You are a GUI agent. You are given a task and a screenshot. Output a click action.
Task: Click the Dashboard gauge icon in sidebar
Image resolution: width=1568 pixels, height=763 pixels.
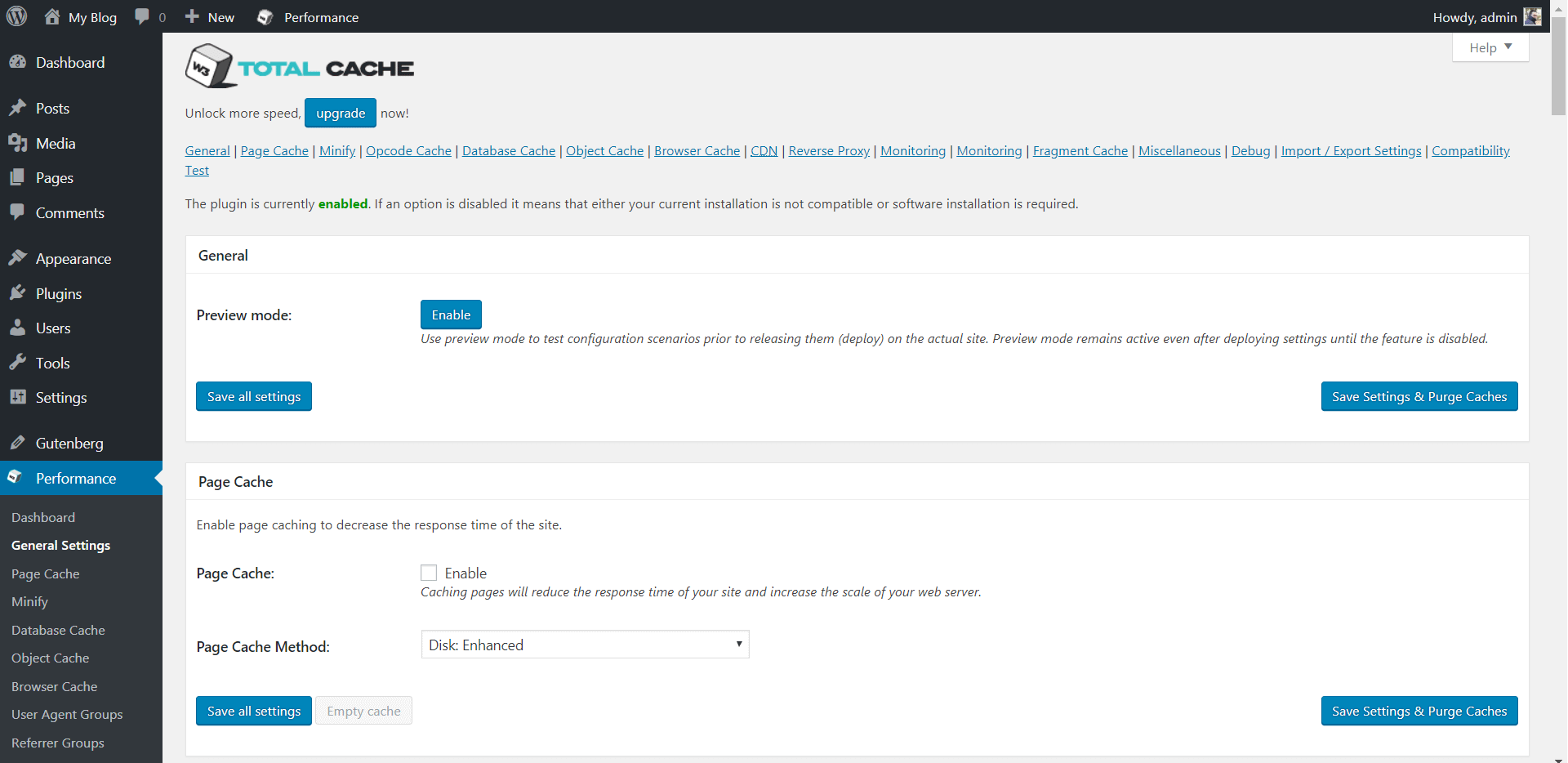point(17,62)
